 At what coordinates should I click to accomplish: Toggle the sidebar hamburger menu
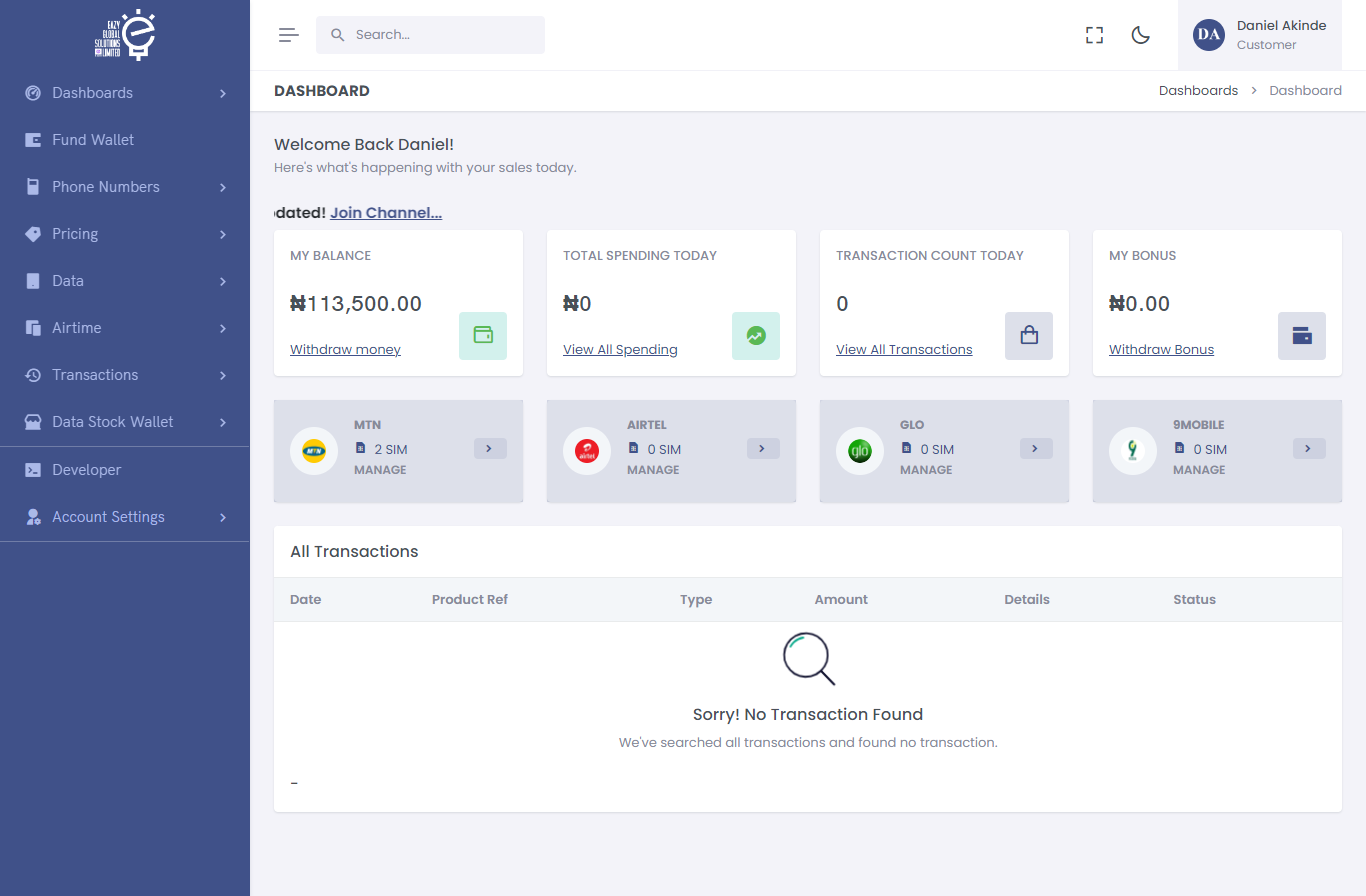(288, 35)
